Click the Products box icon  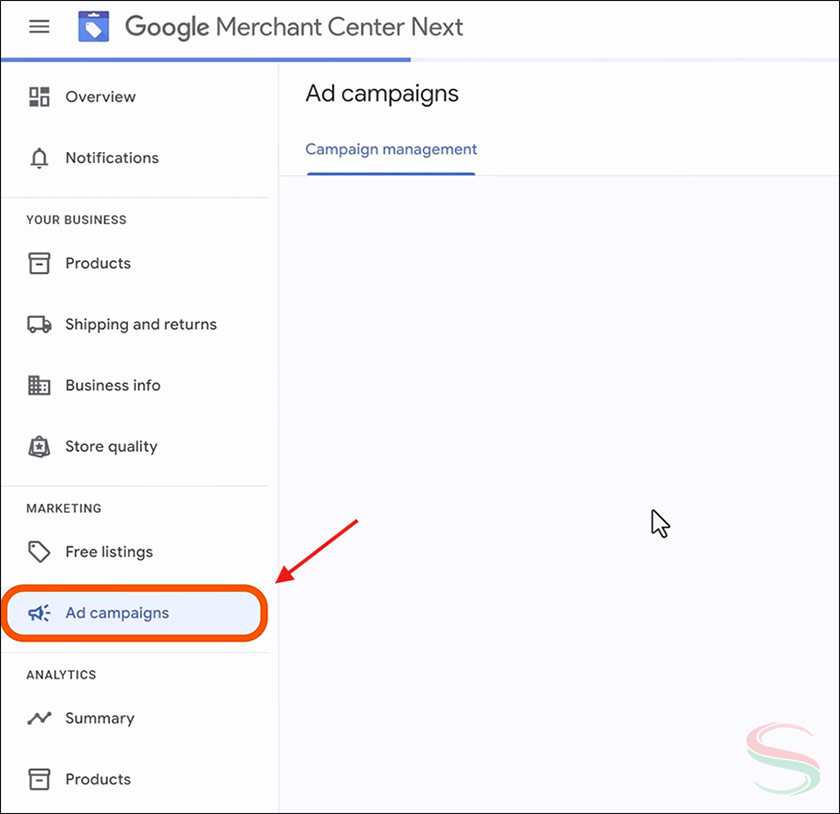click(38, 263)
